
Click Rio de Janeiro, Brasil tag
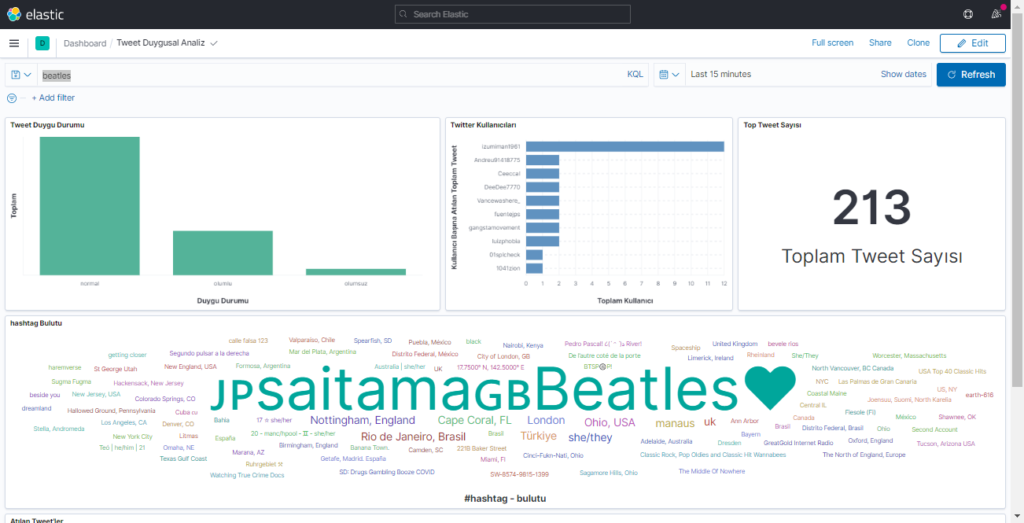point(413,436)
